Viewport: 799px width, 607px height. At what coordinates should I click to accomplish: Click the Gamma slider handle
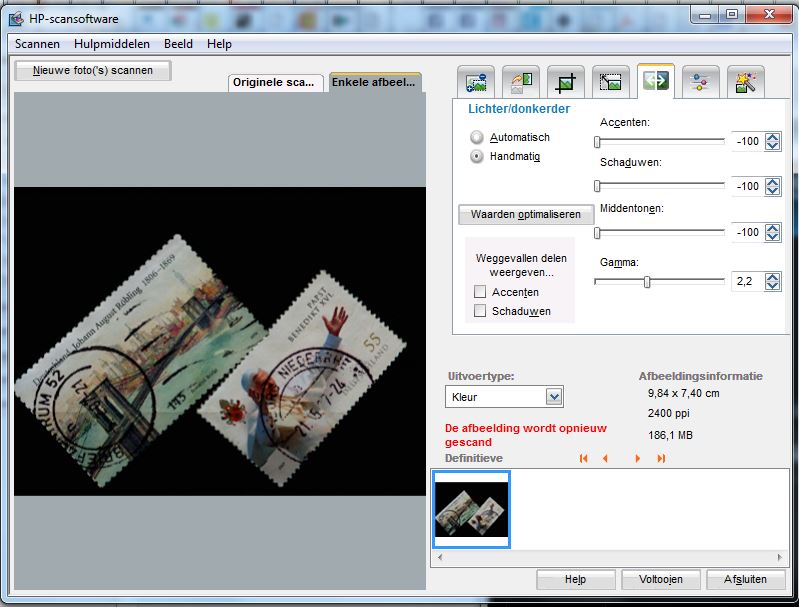tap(647, 281)
